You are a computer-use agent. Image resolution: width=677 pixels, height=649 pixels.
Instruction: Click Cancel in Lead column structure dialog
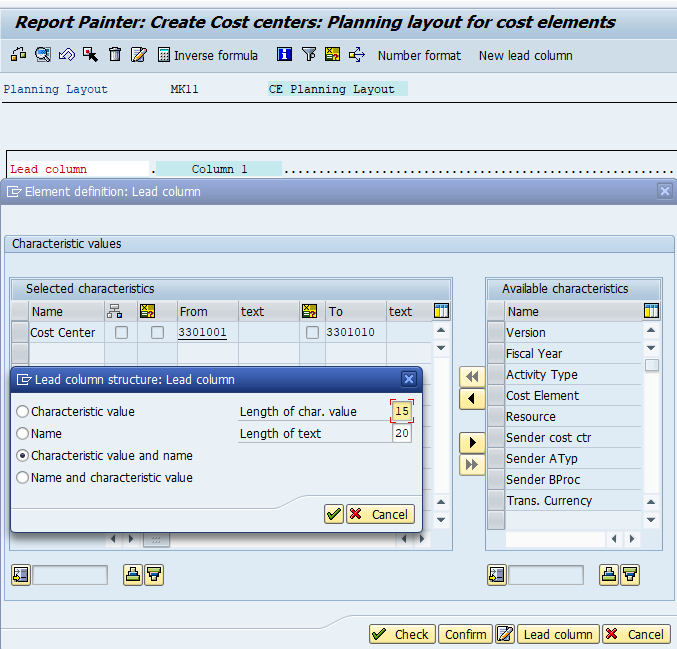coord(380,514)
